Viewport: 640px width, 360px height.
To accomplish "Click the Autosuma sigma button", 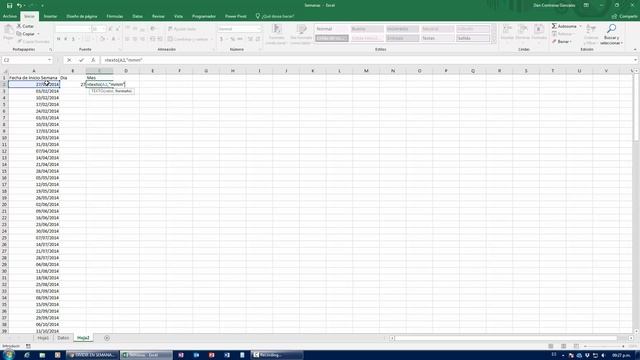I will click(564, 26).
